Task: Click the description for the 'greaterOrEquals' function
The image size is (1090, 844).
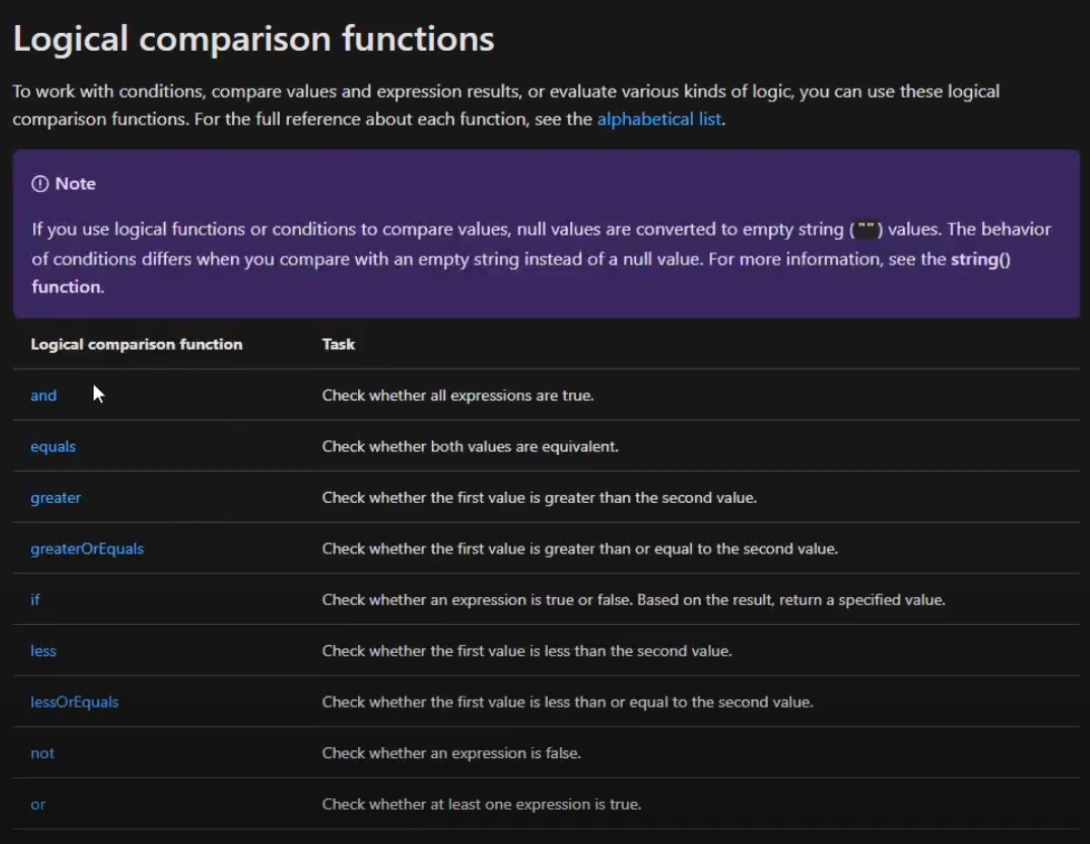Action: tap(580, 549)
